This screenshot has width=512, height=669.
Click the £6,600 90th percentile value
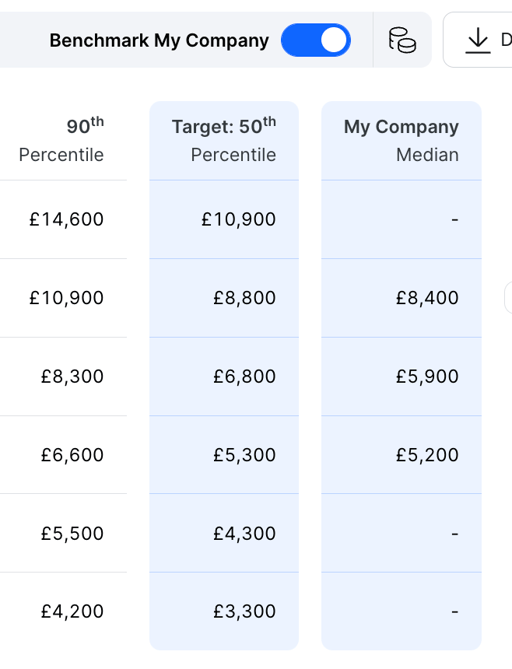(x=72, y=455)
